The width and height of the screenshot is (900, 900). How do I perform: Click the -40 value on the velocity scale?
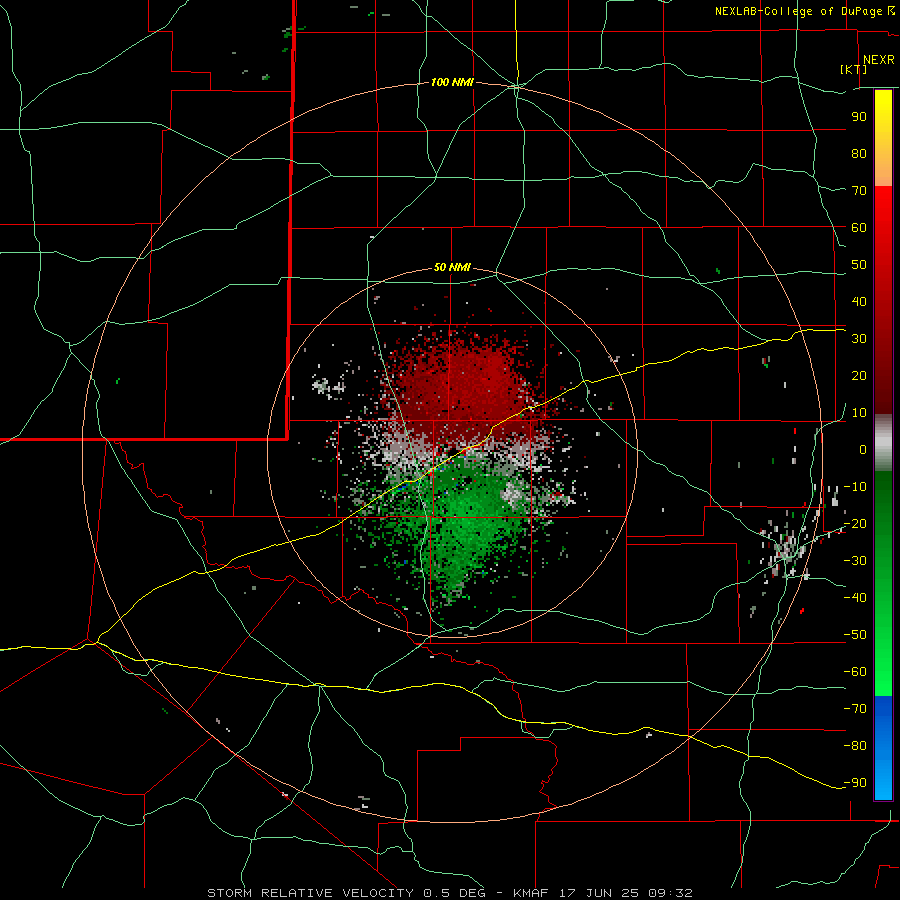(x=855, y=598)
